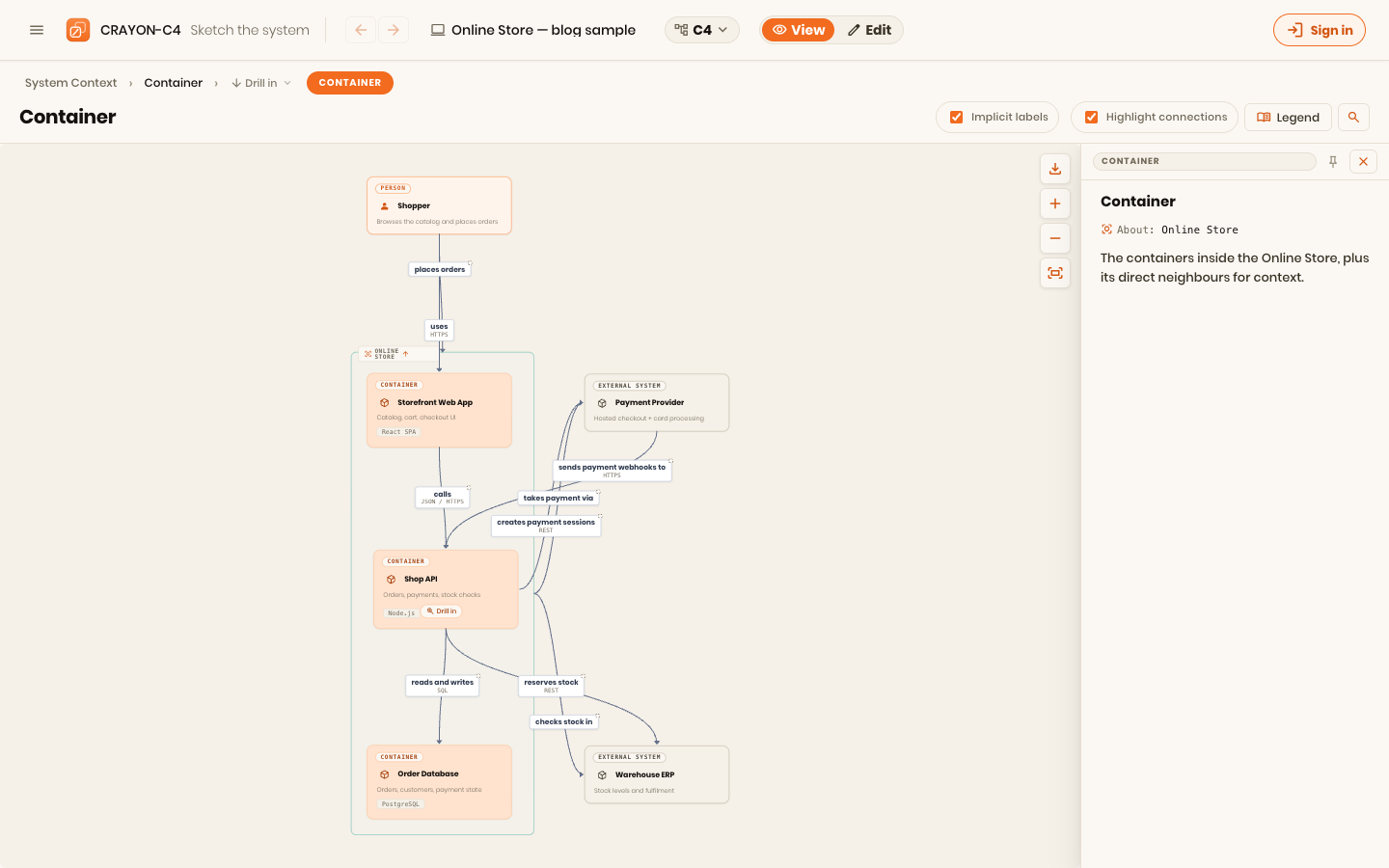Screen dimensions: 1389x868
Task: Select the 'reserves stock' REST label
Action: click(x=552, y=686)
